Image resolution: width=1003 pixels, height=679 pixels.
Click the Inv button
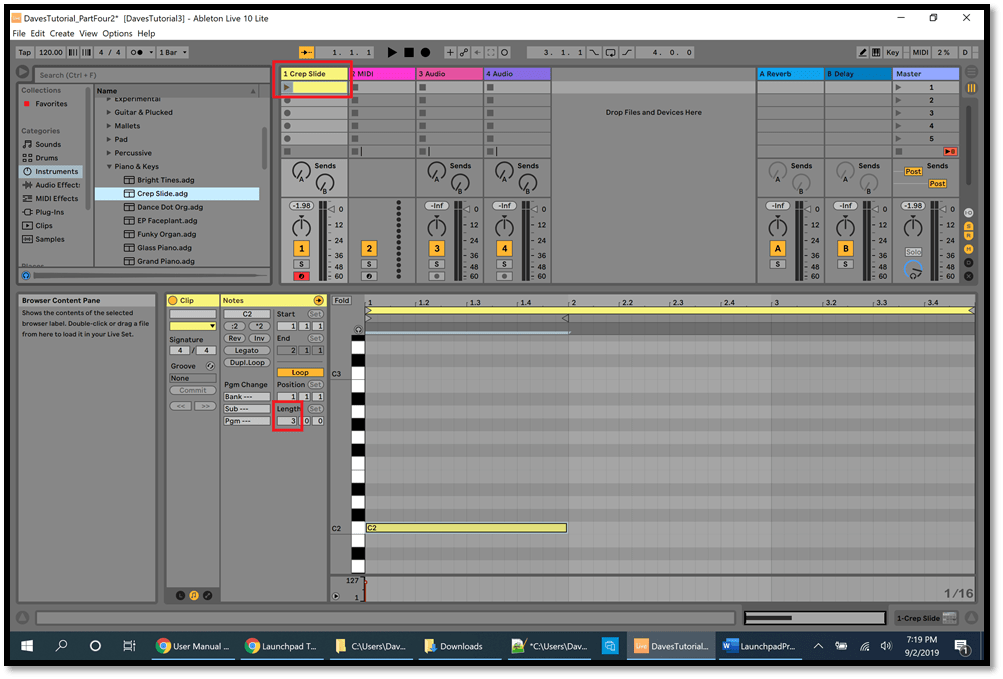(258, 338)
